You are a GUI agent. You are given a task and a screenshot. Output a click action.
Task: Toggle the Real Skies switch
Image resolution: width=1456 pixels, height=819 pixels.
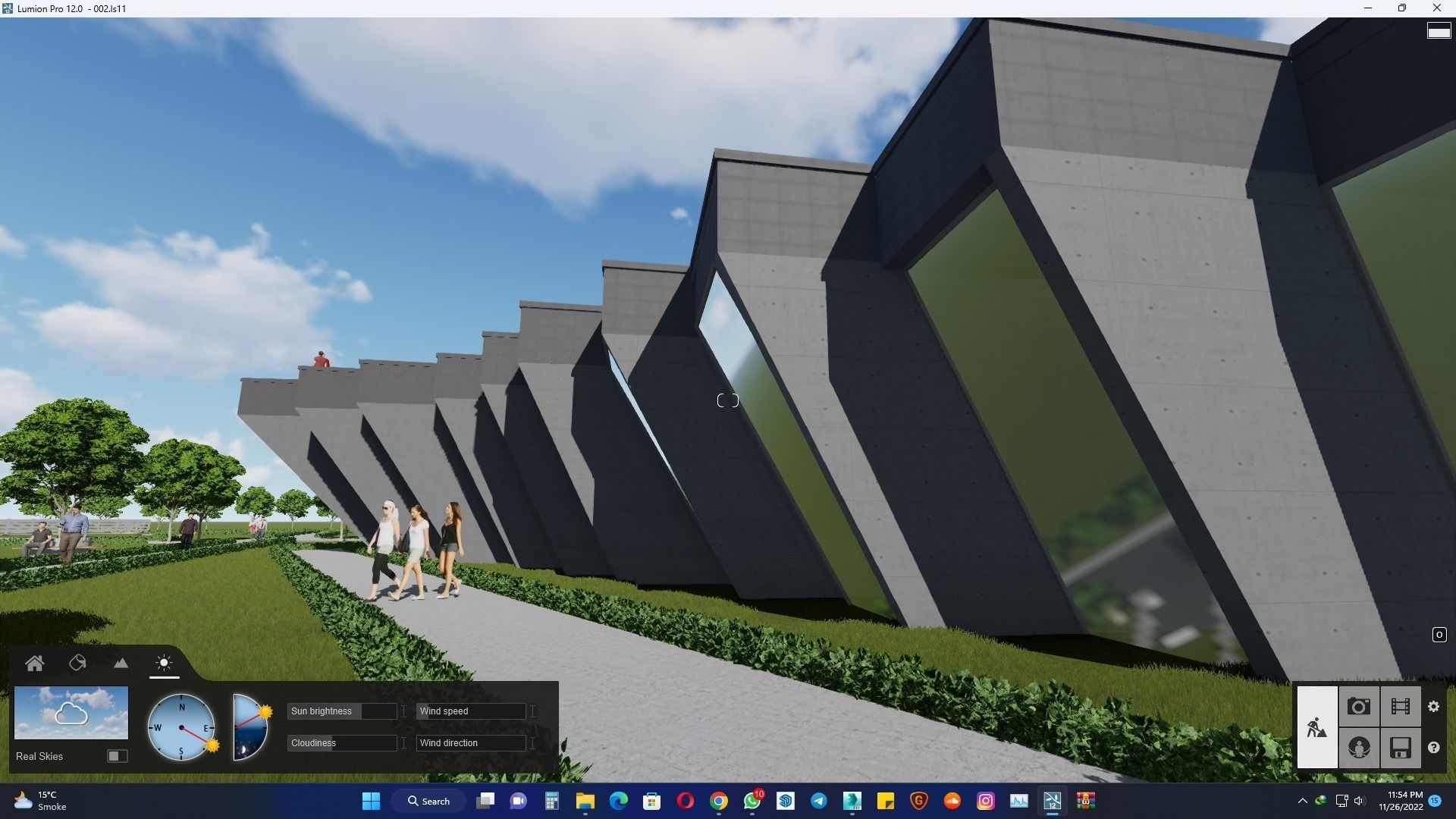pos(117,756)
